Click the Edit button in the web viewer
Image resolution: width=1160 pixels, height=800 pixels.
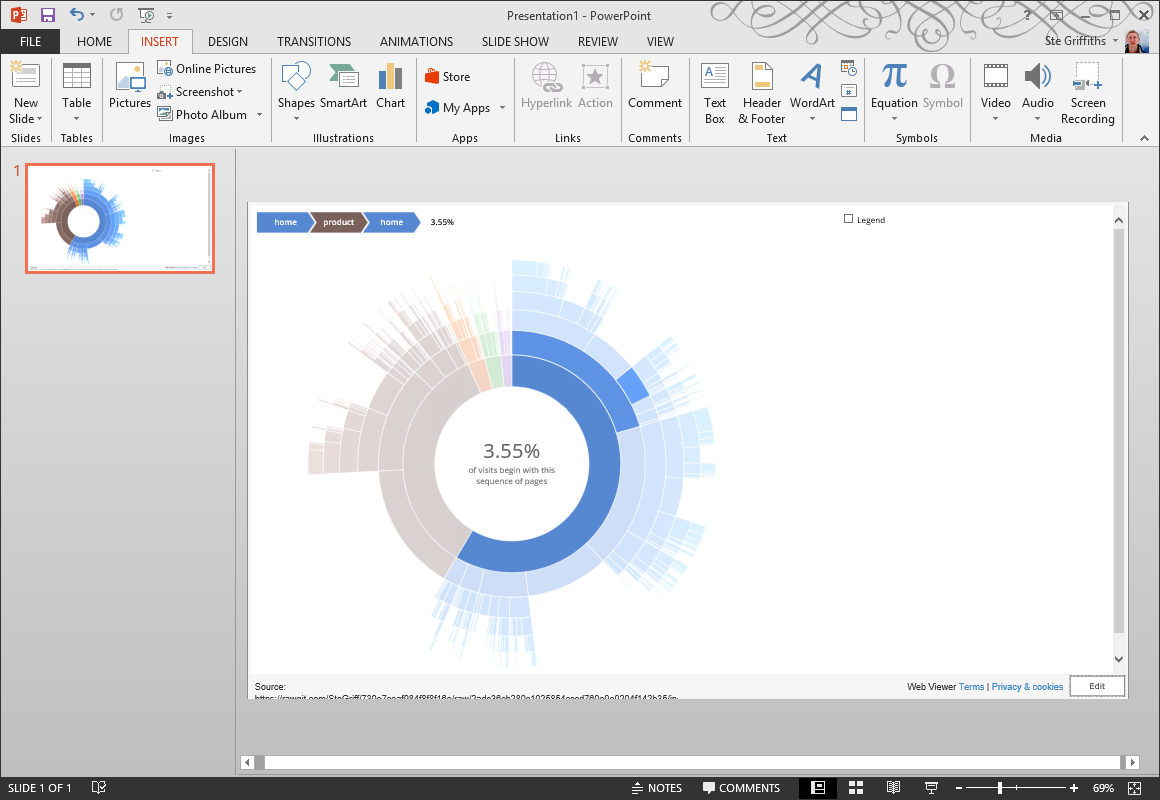[1097, 686]
